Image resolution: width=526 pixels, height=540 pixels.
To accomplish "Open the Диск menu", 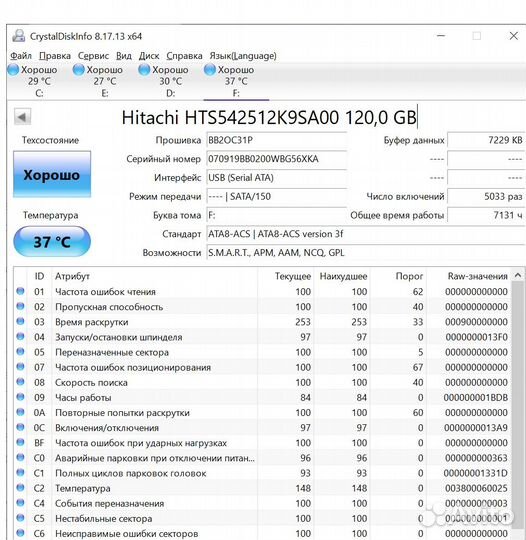I will coord(149,56).
